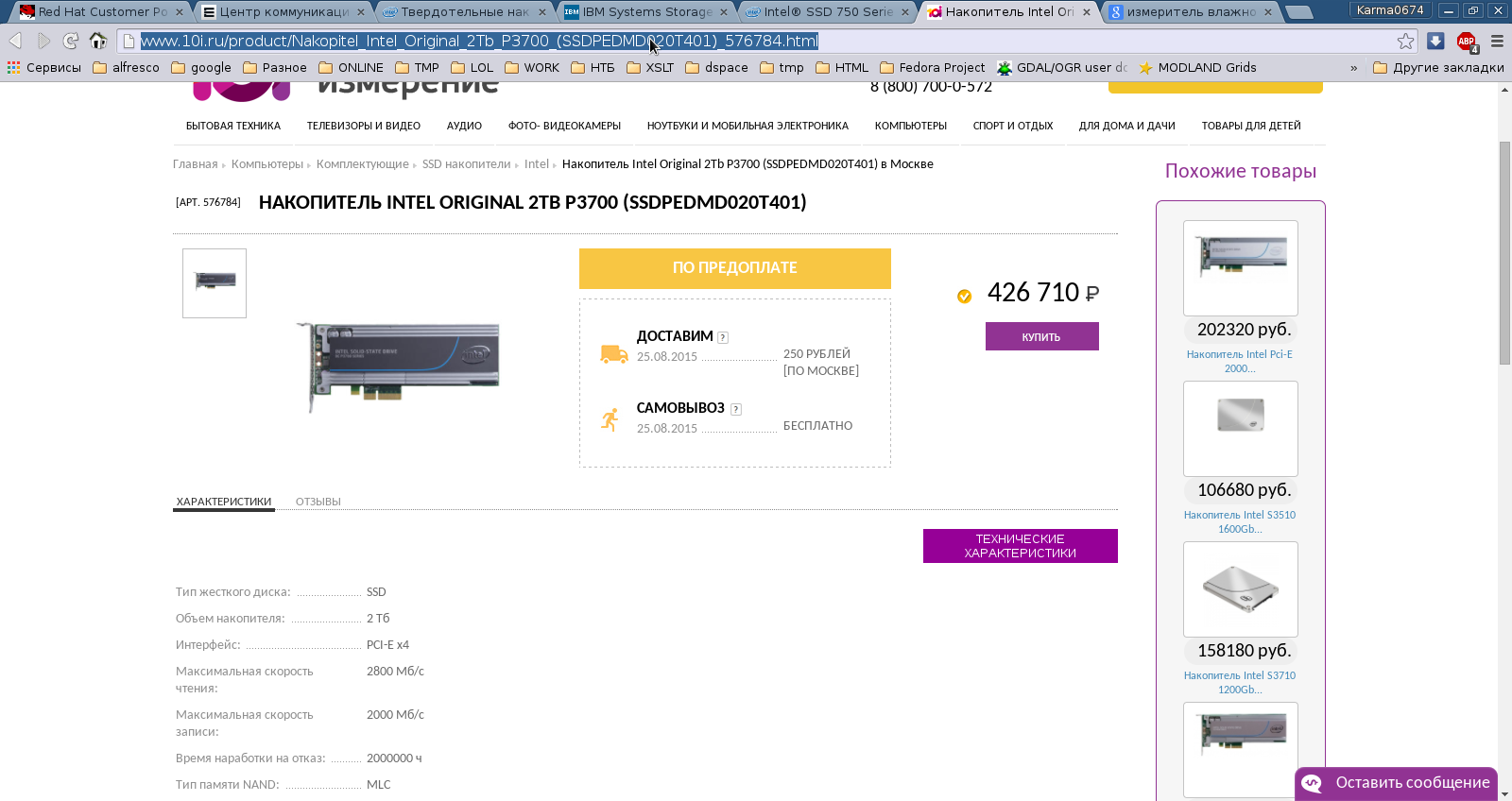Open the MODLAND Grids bookmark
Image resolution: width=1512 pixels, height=801 pixels.
pos(1197,67)
